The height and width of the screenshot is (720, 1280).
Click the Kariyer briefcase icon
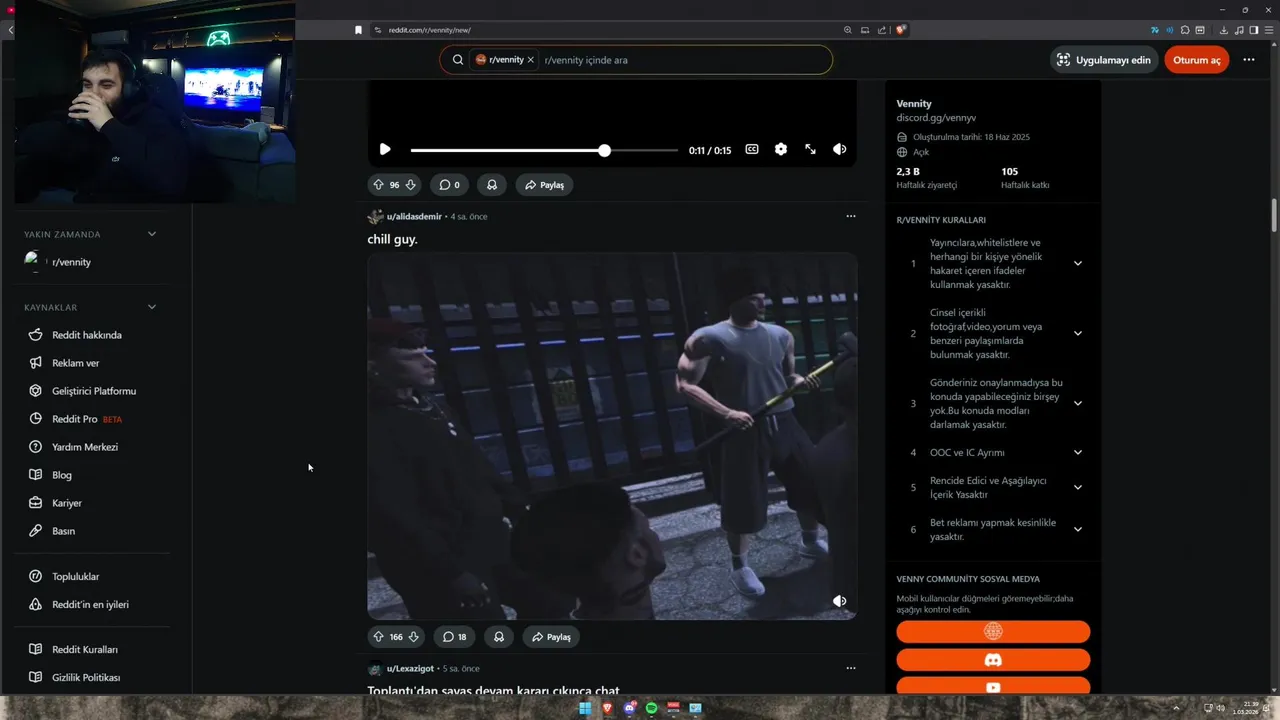36,503
